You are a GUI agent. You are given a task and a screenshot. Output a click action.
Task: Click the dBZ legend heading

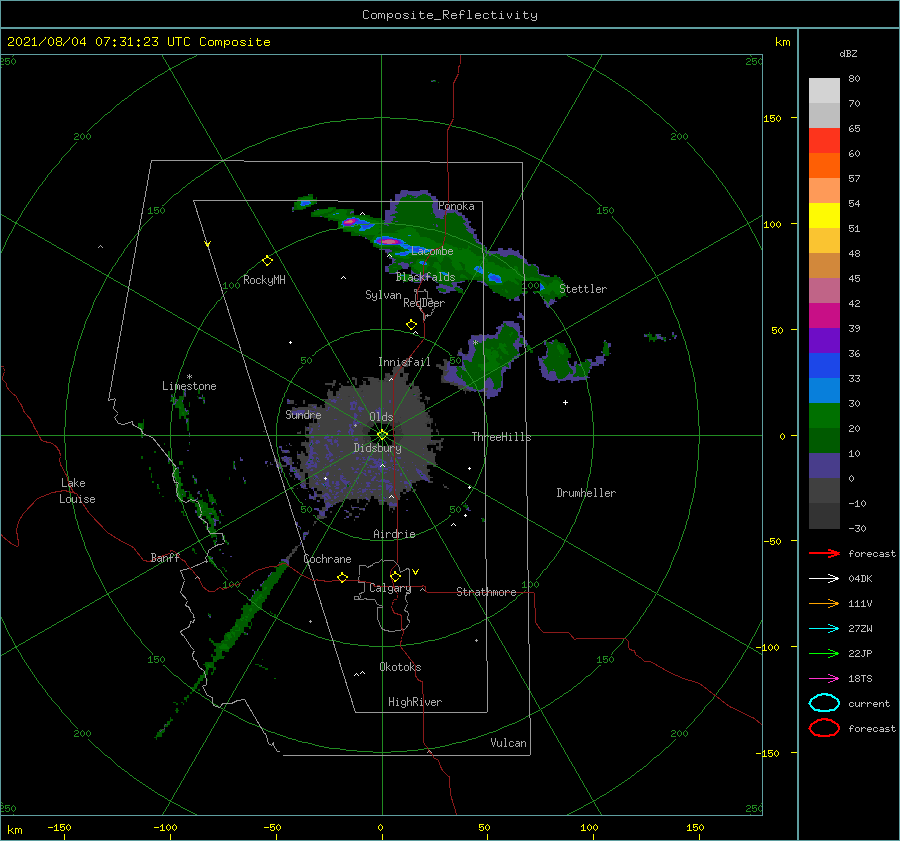[848, 53]
